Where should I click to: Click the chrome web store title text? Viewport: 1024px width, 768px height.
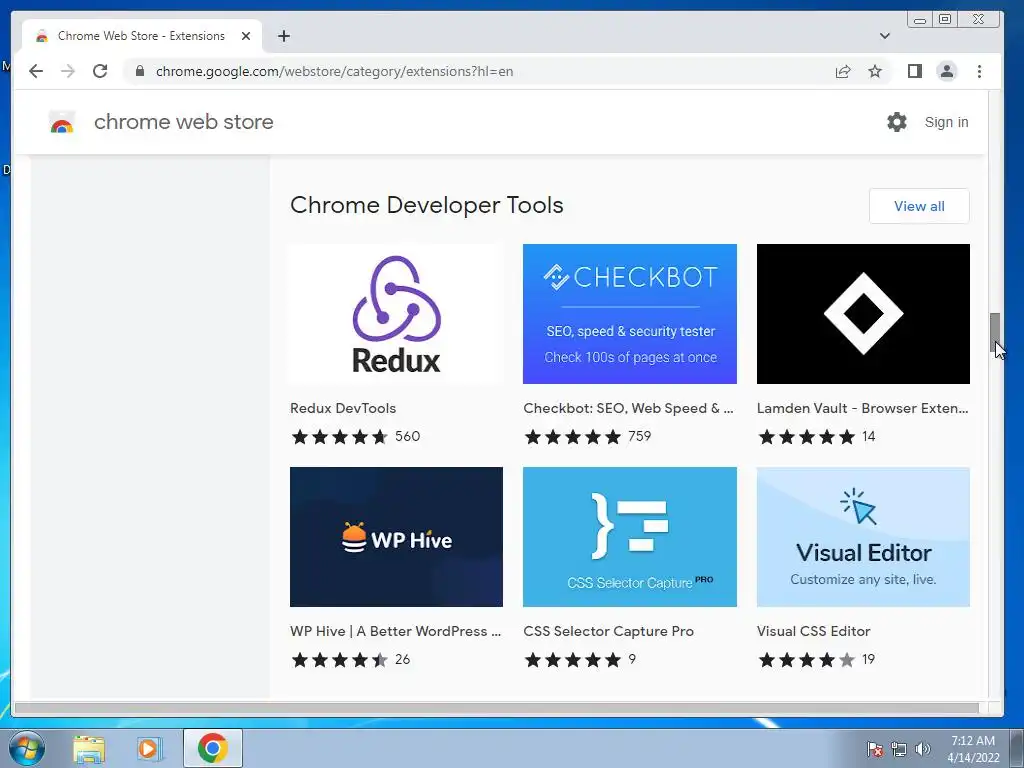184,122
